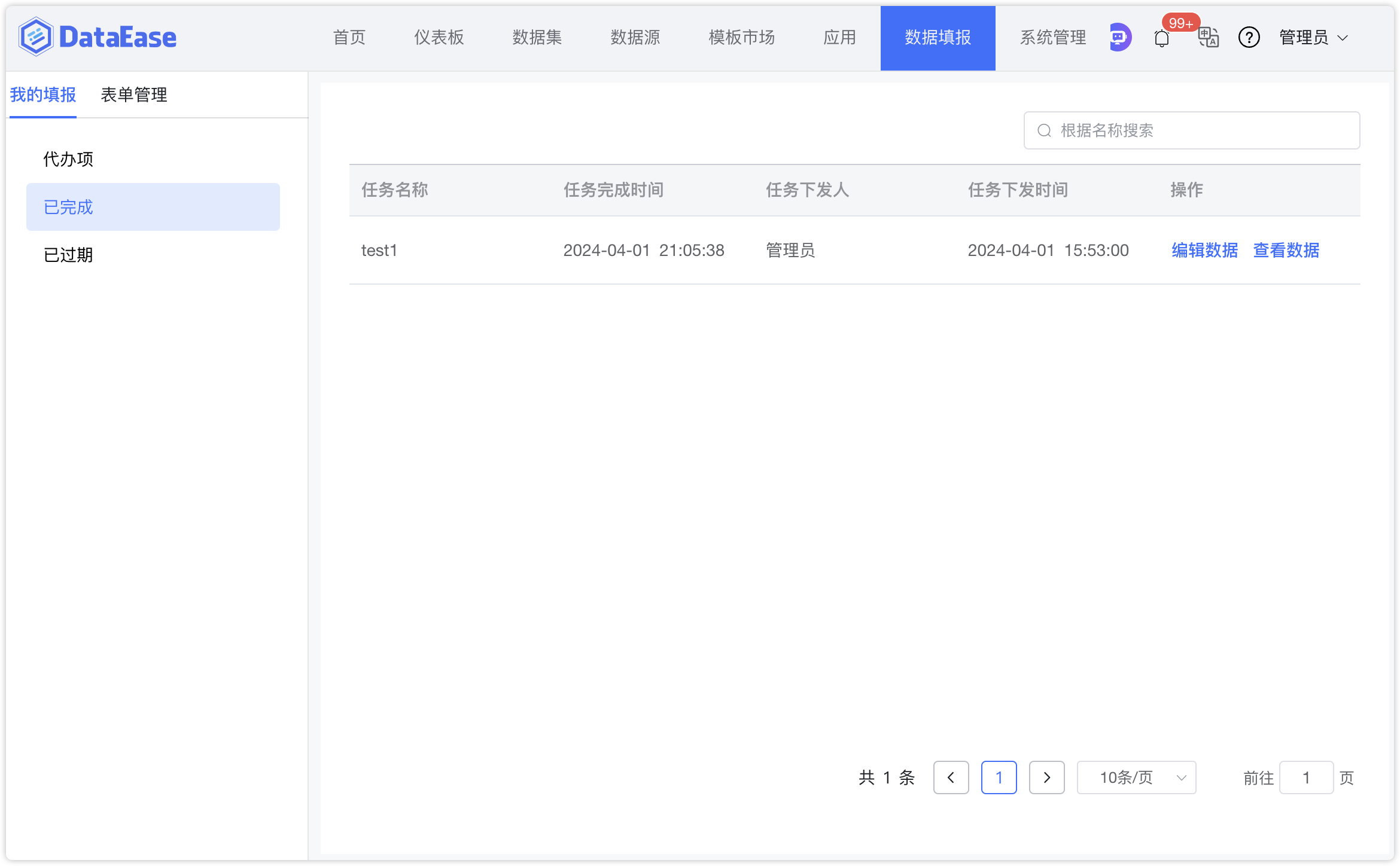
Task: Click the 共 1 条 total count
Action: [x=887, y=777]
